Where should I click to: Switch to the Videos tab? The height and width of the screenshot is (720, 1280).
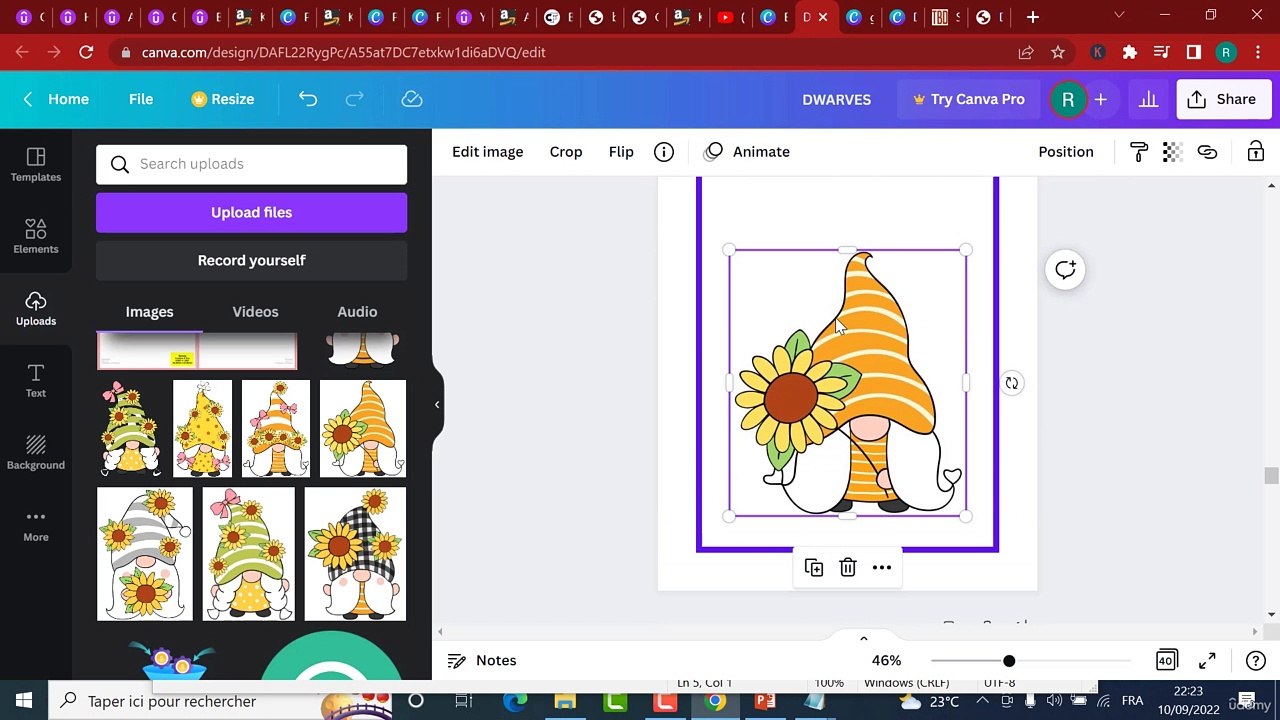pos(255,312)
